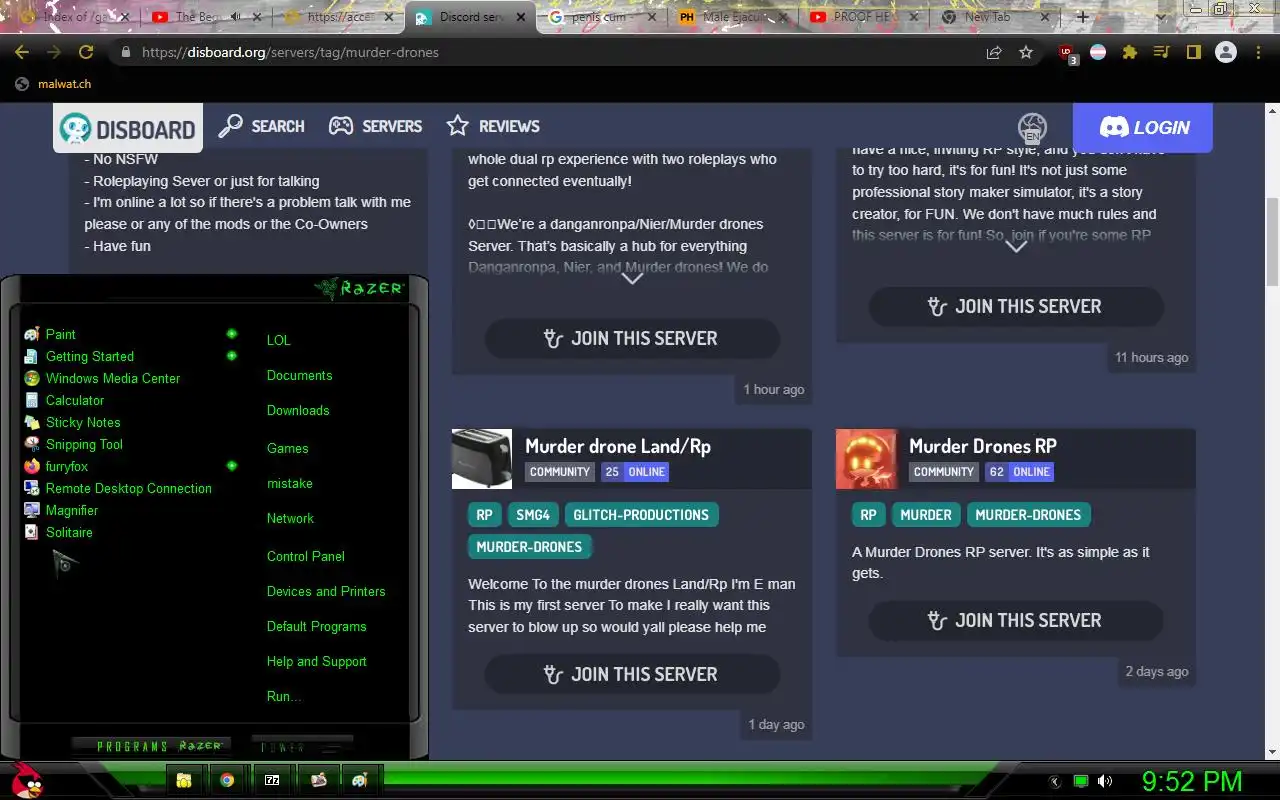Open malwat.ch bookmark
Viewport: 1280px width, 800px height.
coord(53,84)
